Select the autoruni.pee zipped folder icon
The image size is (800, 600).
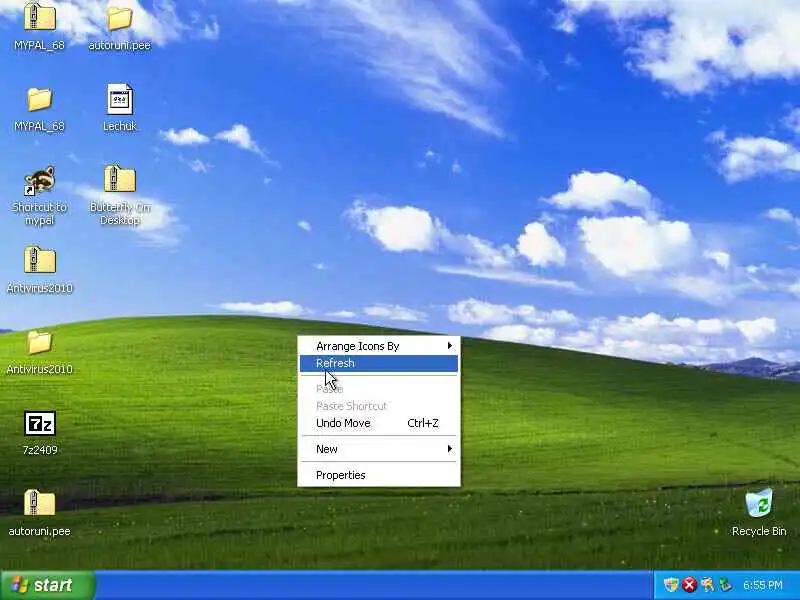39,503
